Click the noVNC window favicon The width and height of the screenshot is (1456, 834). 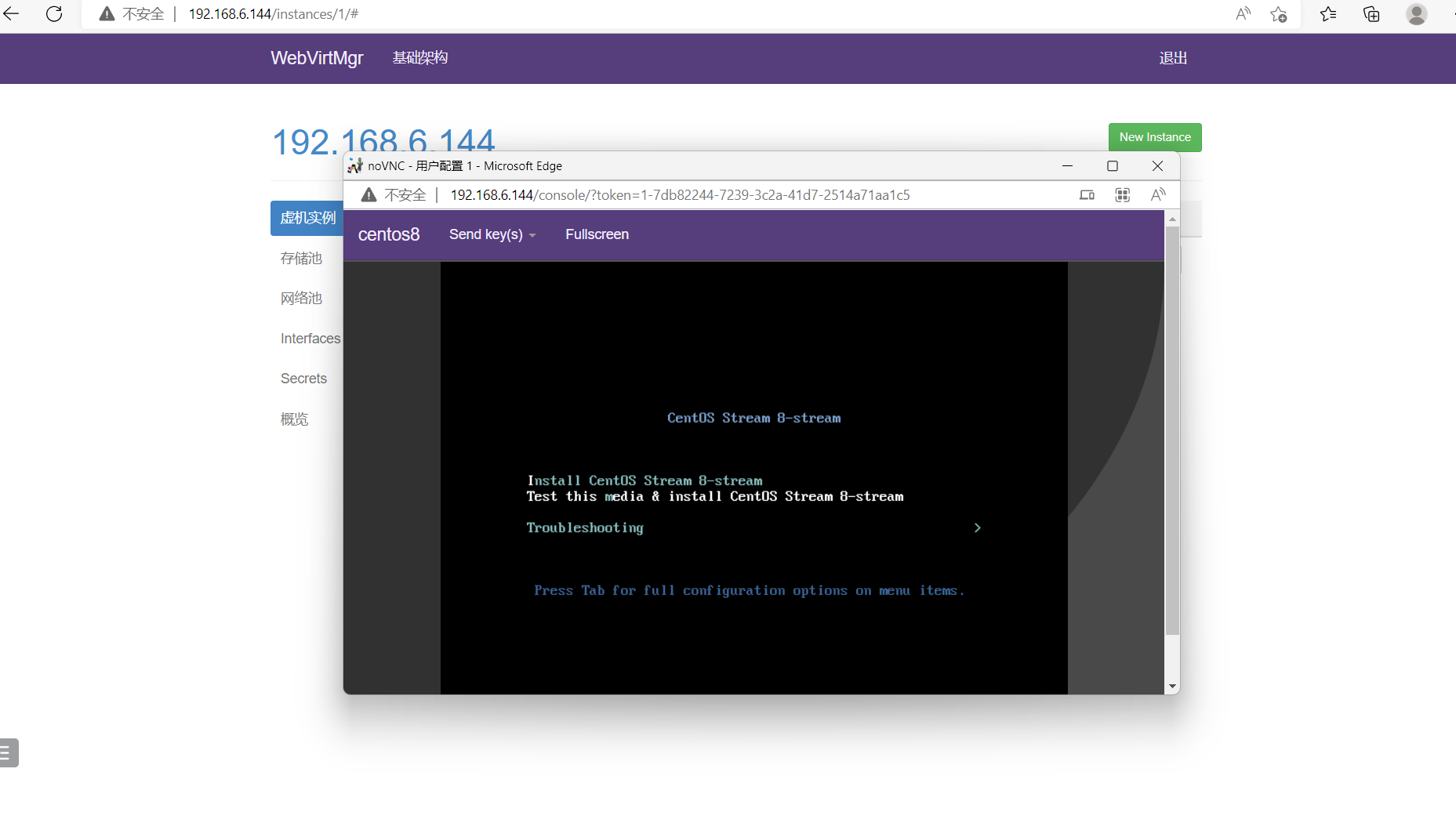tap(355, 166)
